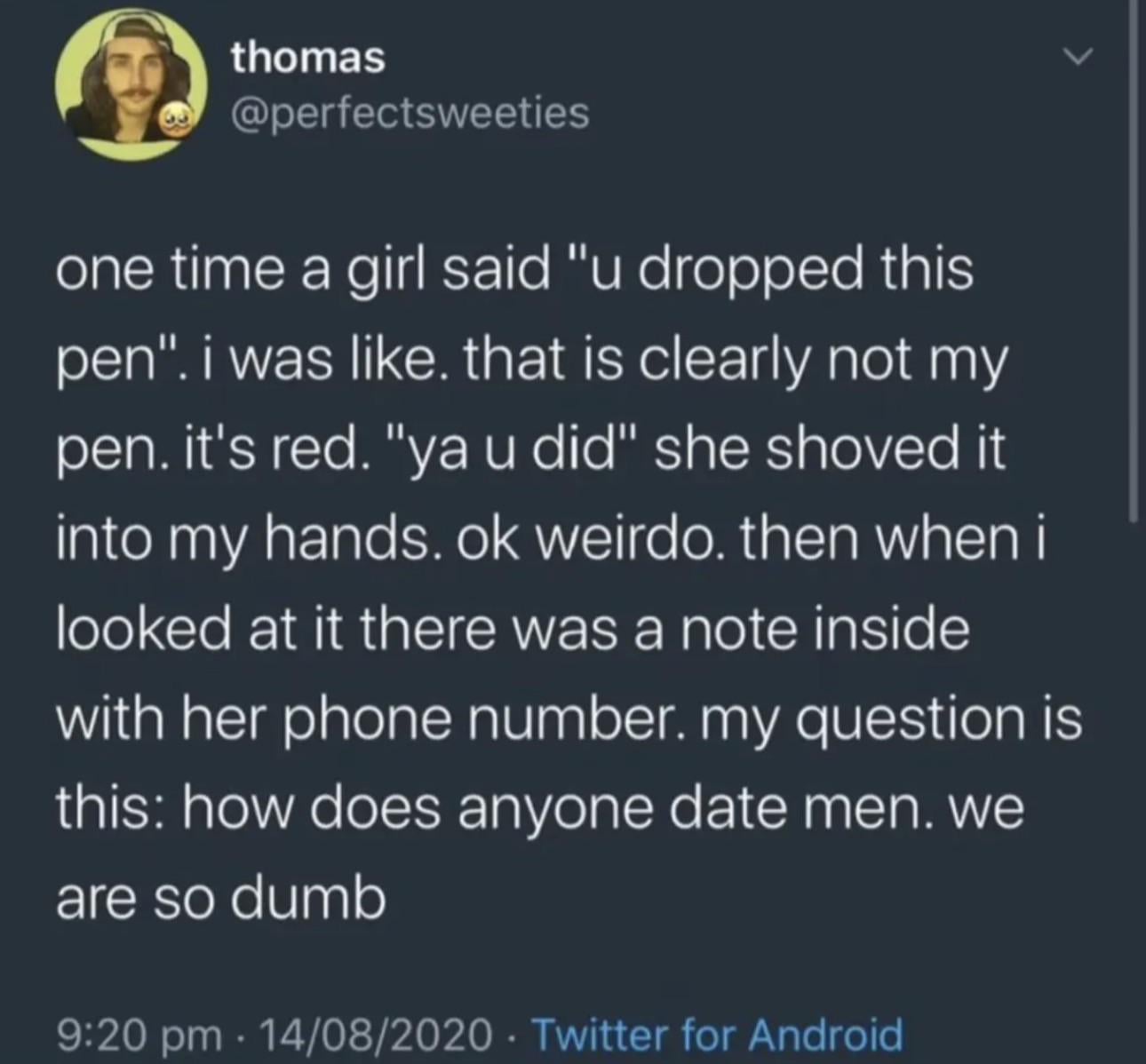Viewport: 1146px width, 1064px height.
Task: Open the display name "thomas"
Action: pyautogui.click(x=307, y=59)
